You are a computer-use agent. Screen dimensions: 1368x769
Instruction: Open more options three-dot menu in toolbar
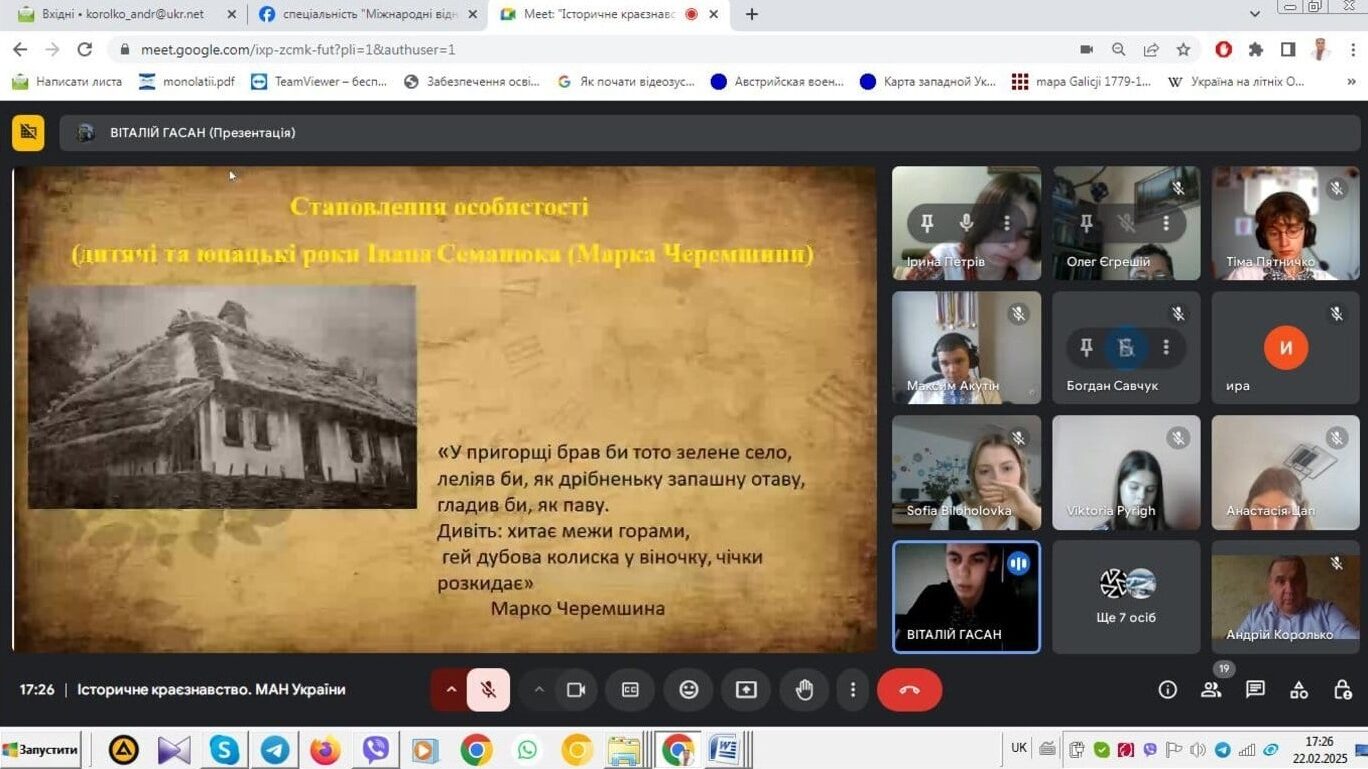[852, 690]
